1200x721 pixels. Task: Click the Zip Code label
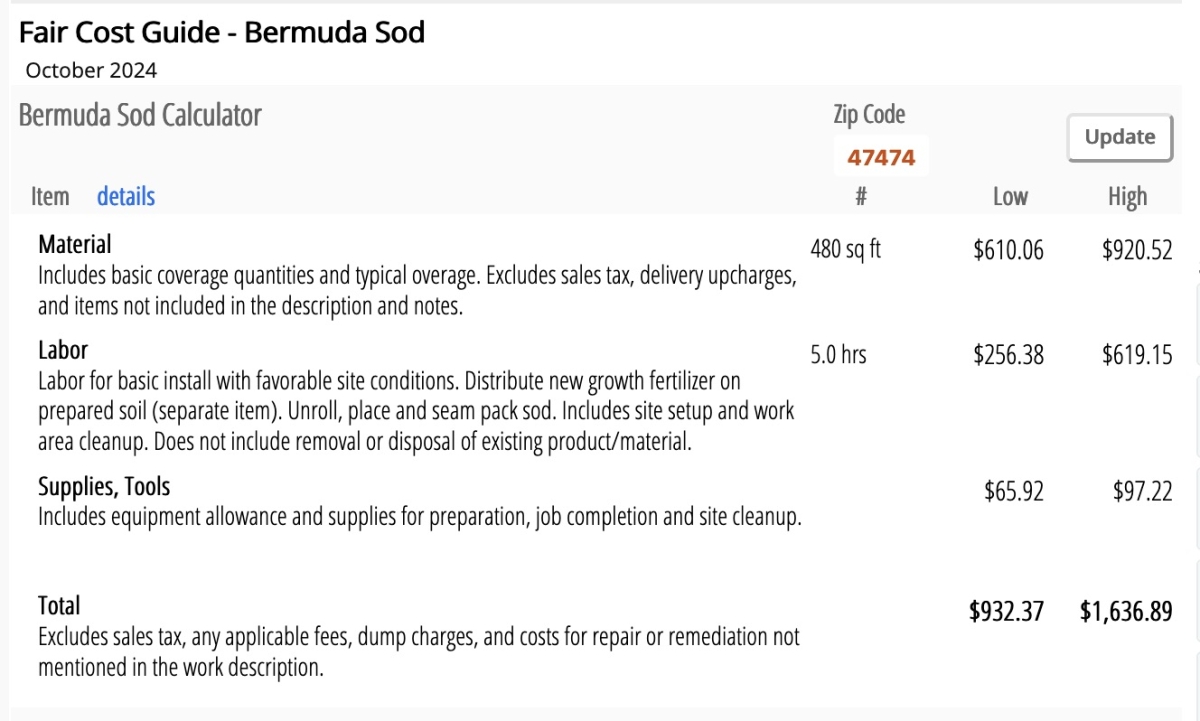tap(869, 115)
